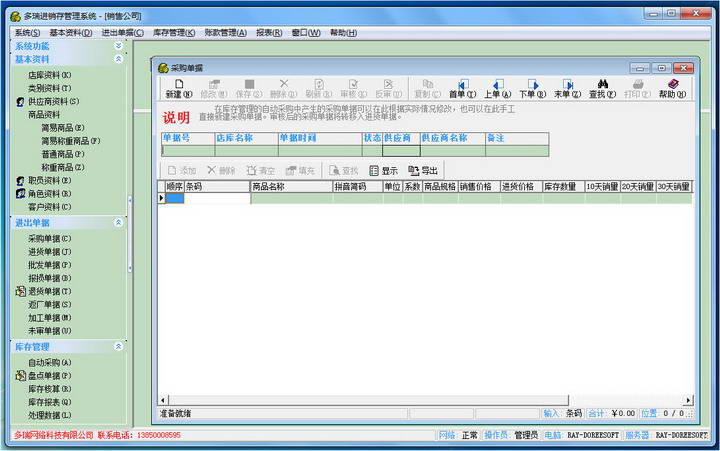
Task: Select 简易称重商品 in the sidebar
Action: point(71,141)
